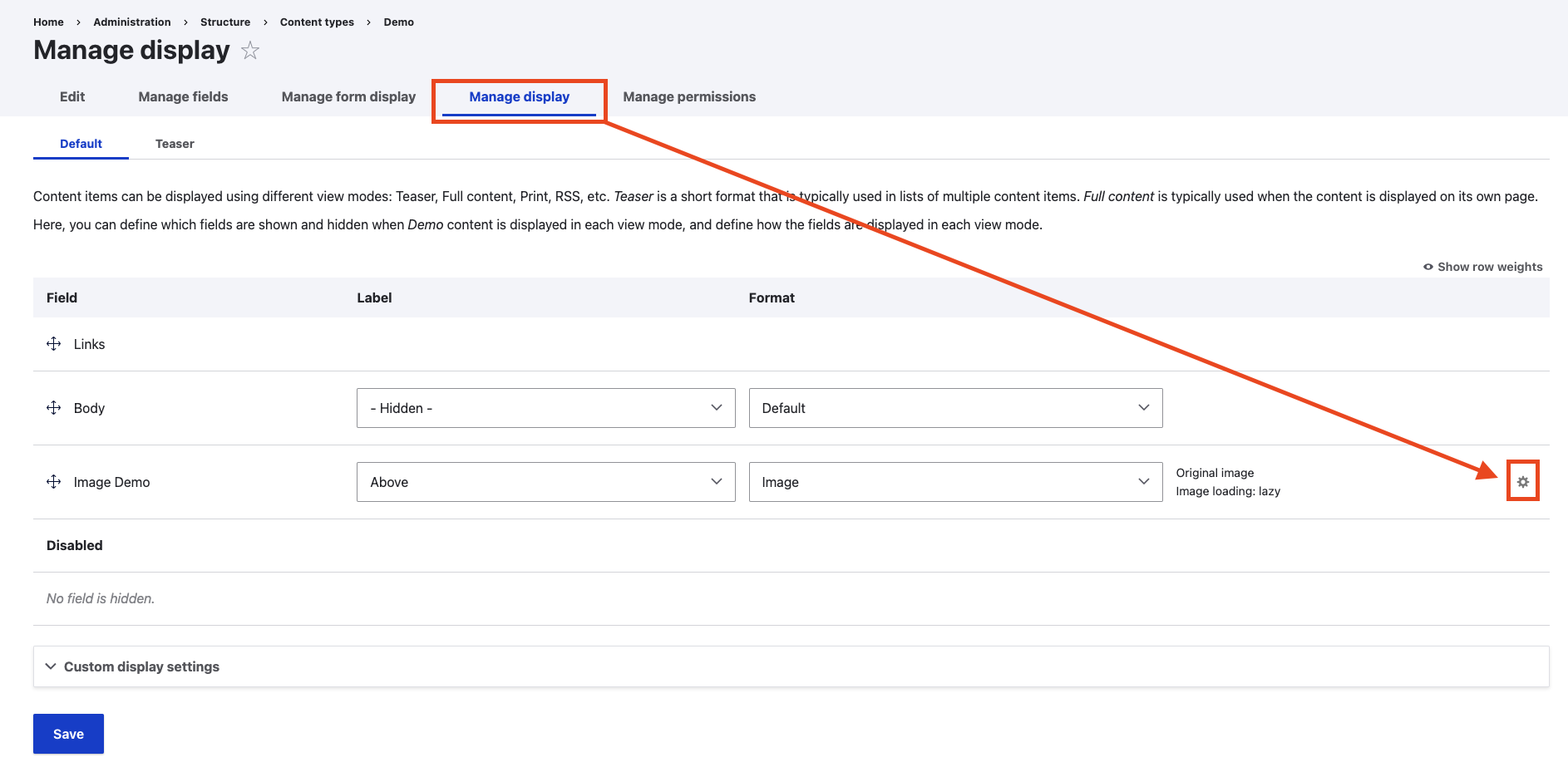Click the star shortcut icon beside the title

tap(250, 51)
